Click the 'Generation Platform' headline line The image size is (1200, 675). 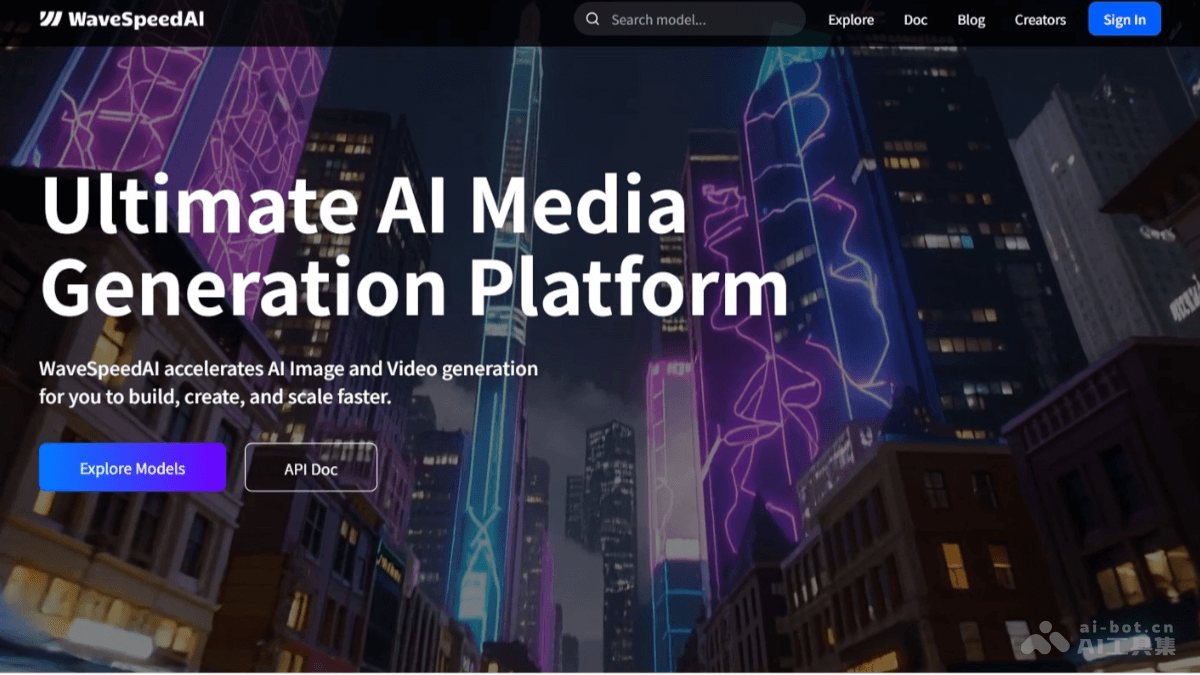(414, 288)
